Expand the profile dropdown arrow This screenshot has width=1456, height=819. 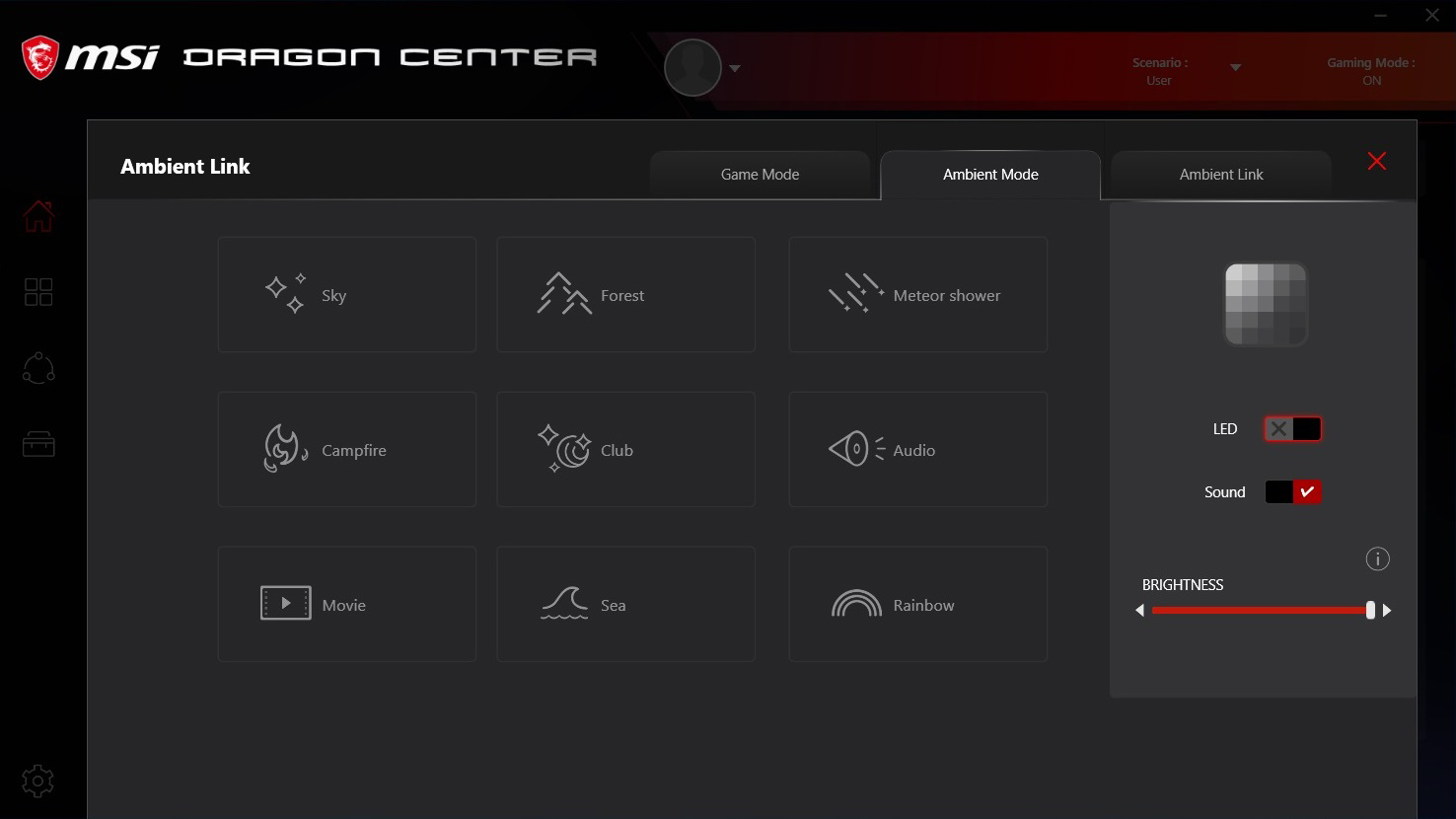click(735, 69)
